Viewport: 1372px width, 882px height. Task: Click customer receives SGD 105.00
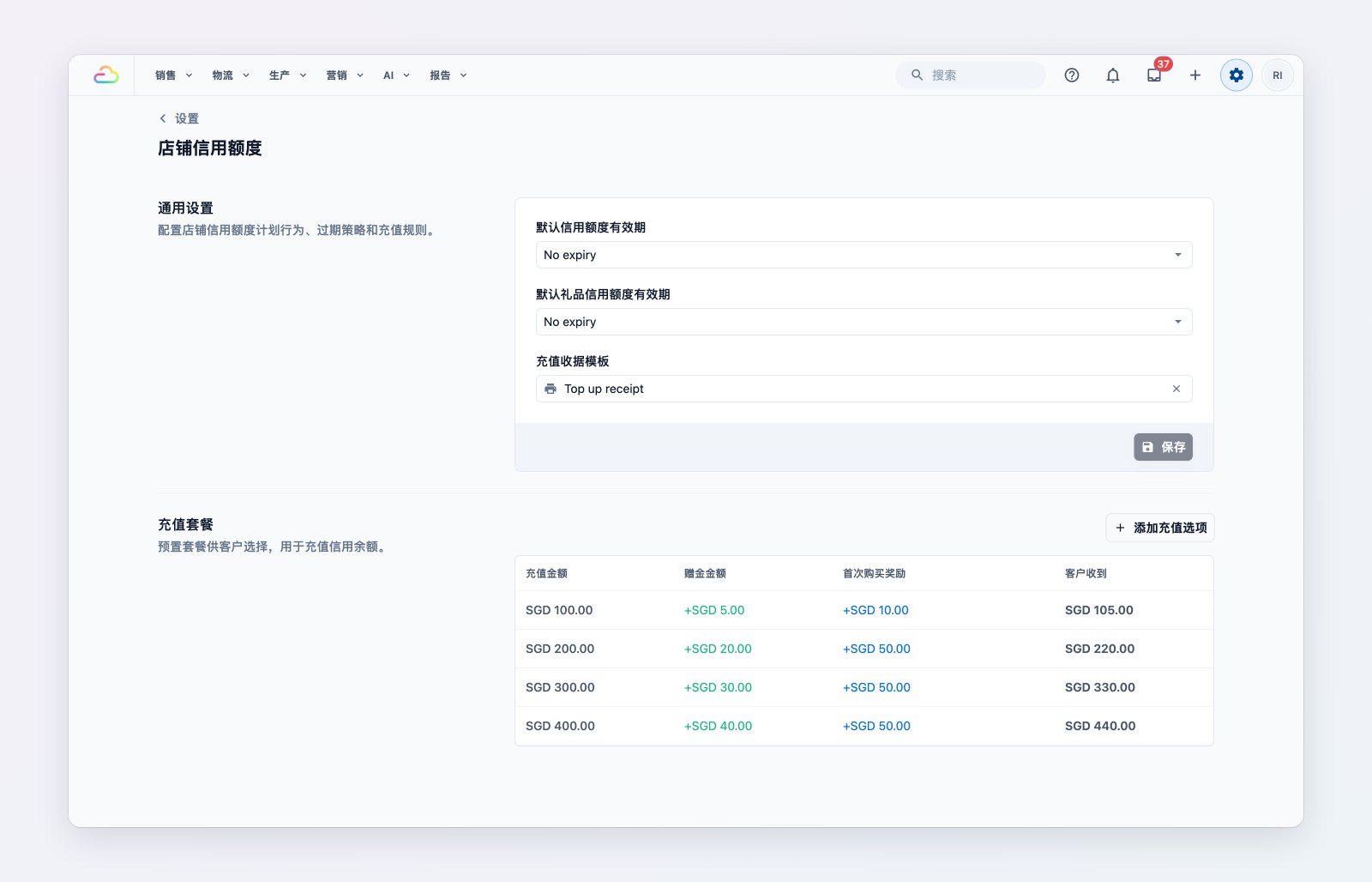click(x=1099, y=610)
